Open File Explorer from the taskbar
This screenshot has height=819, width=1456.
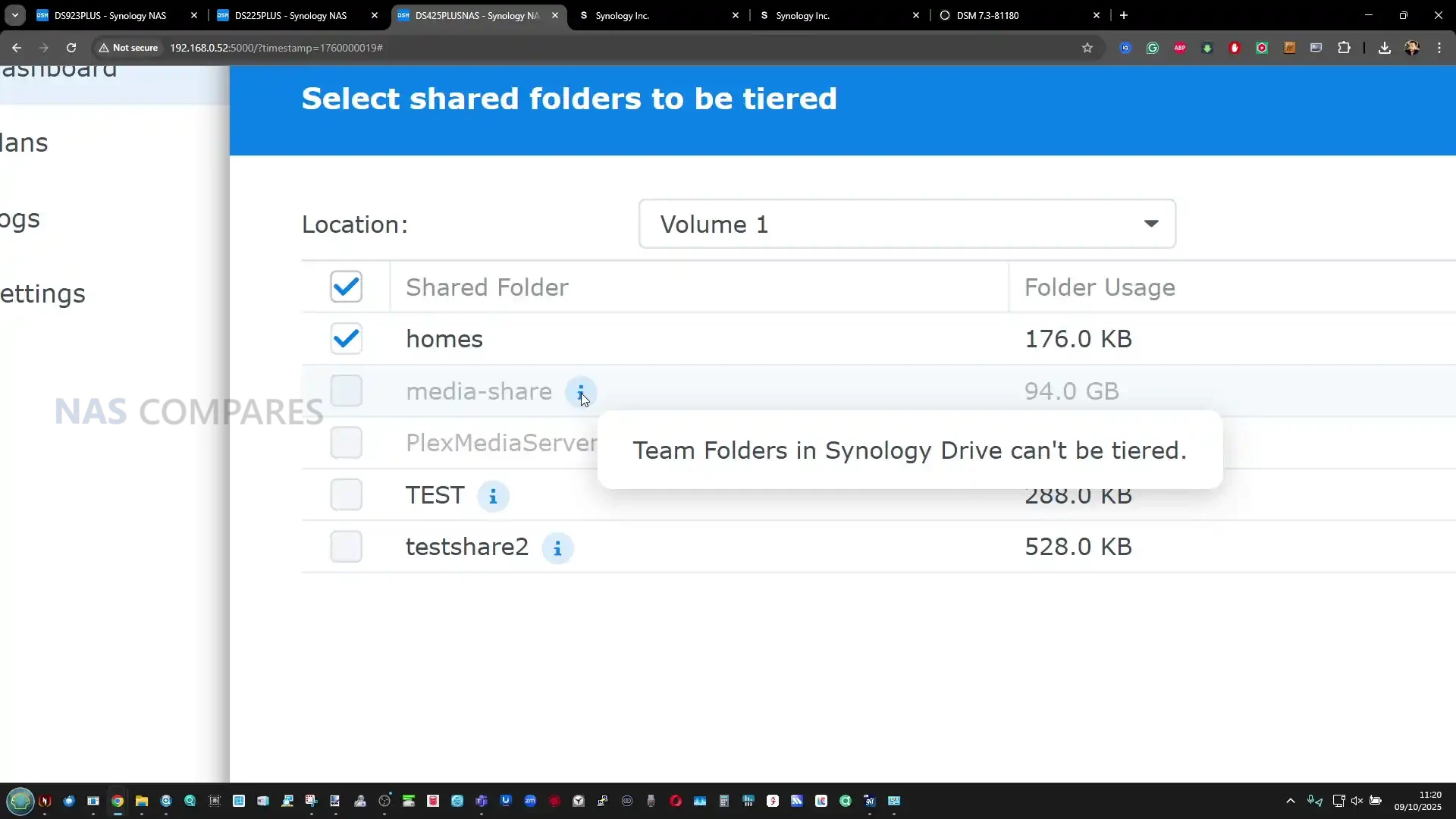pyautogui.click(x=142, y=801)
